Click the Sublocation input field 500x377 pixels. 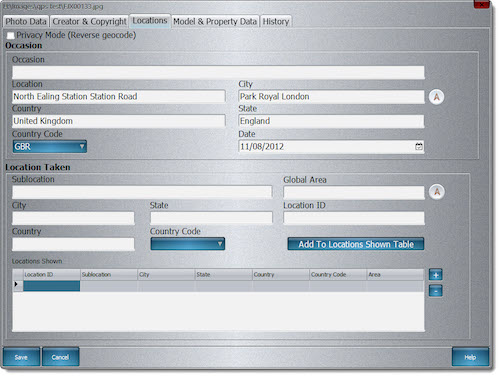[142, 192]
